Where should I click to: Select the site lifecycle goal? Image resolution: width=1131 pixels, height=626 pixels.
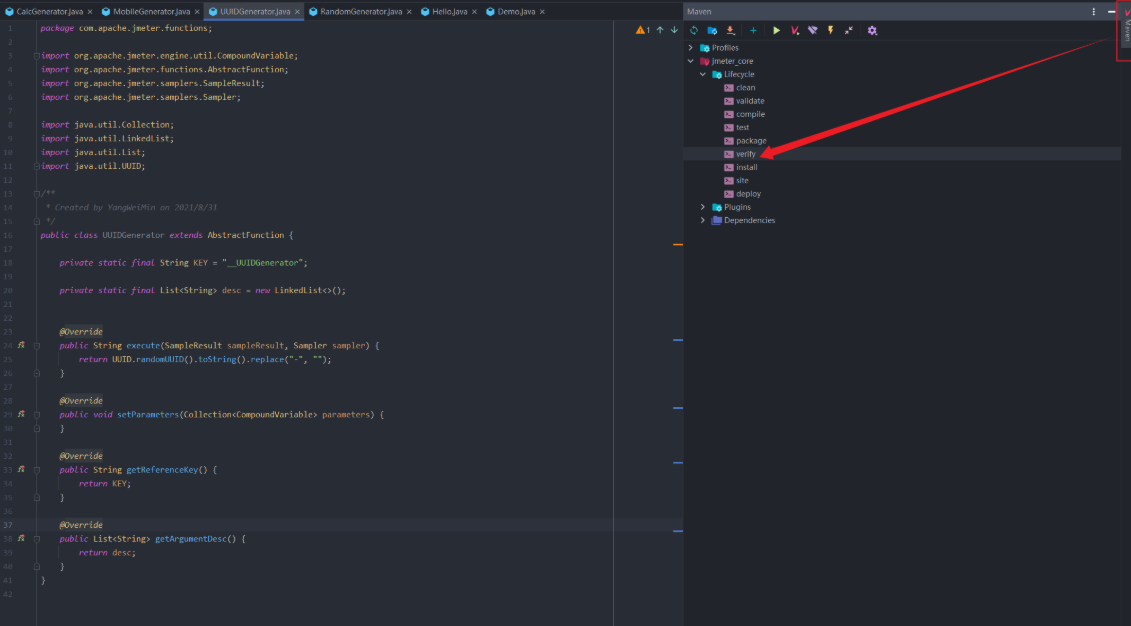[x=742, y=180]
